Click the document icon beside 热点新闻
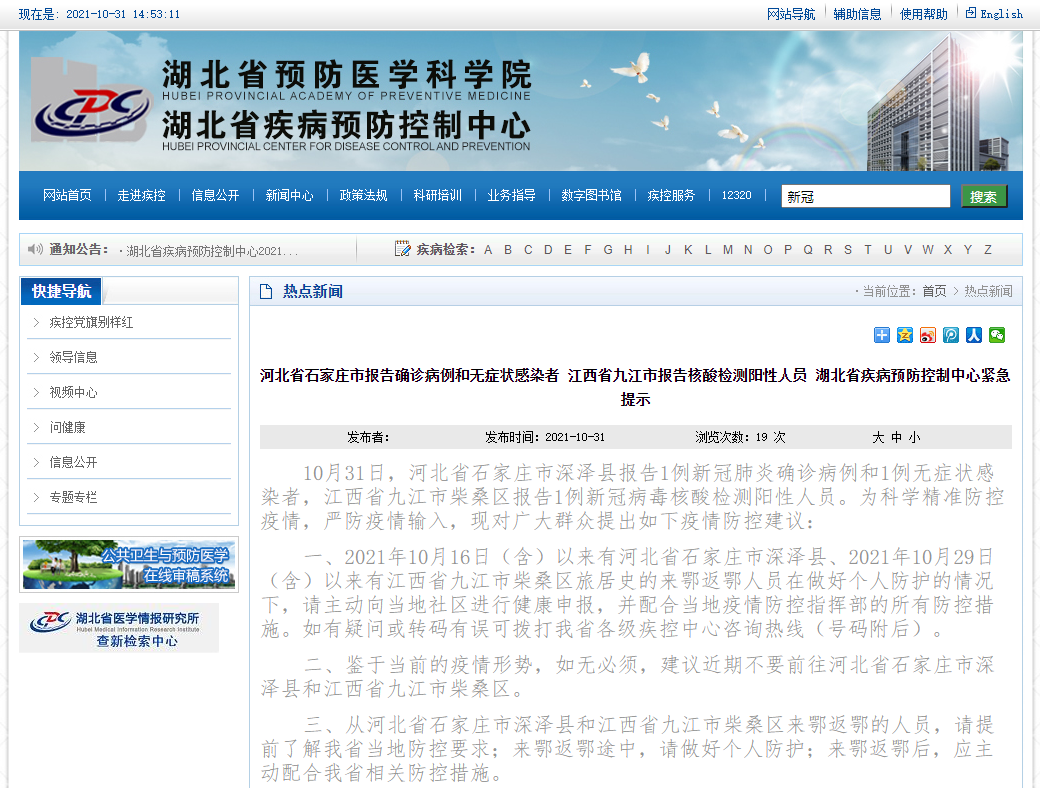This screenshot has width=1040, height=788. pyautogui.click(x=266, y=291)
